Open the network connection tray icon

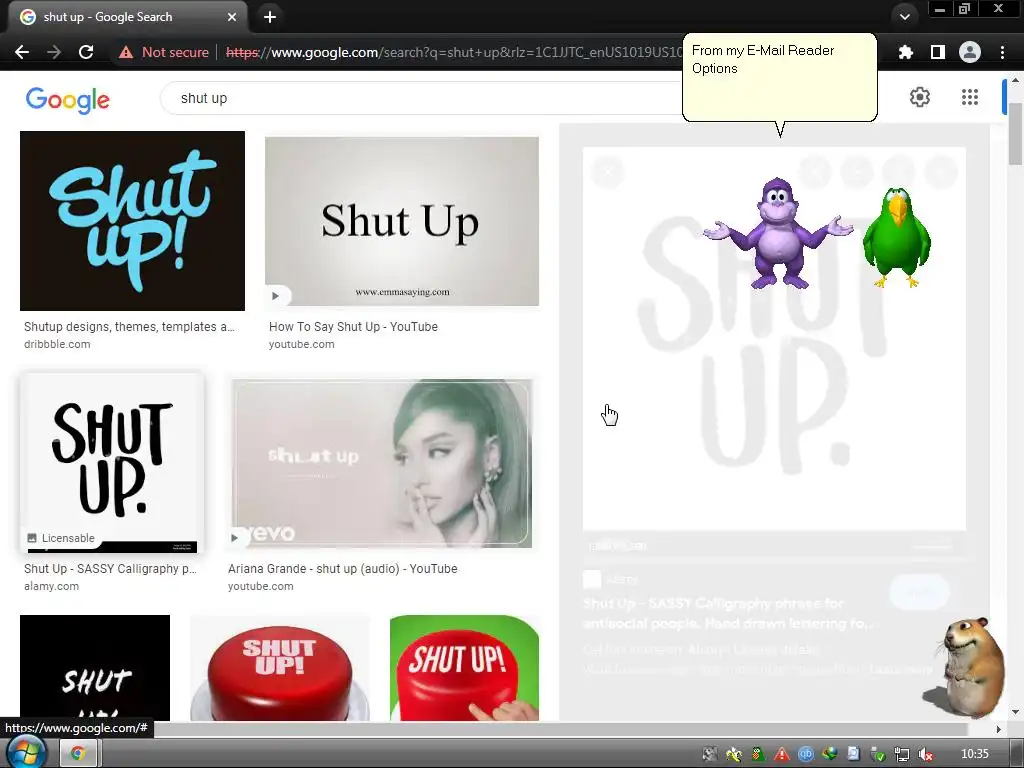pyautogui.click(x=901, y=754)
